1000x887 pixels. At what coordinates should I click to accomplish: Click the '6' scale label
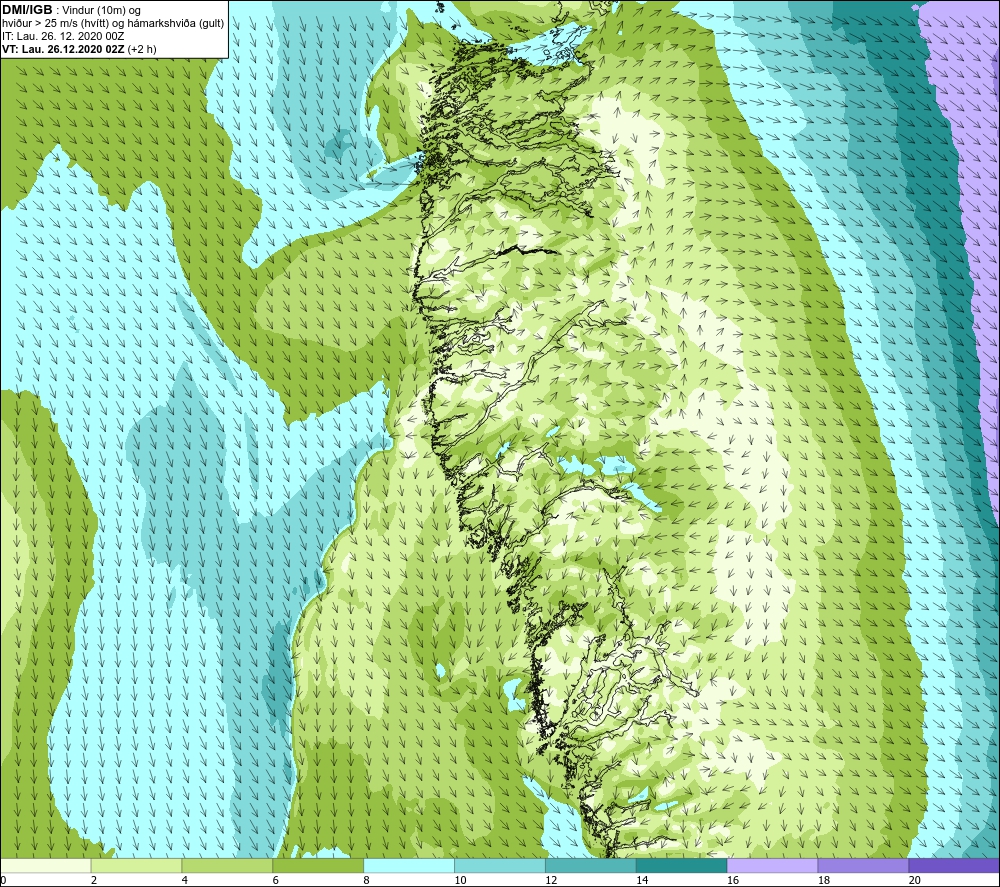276,880
